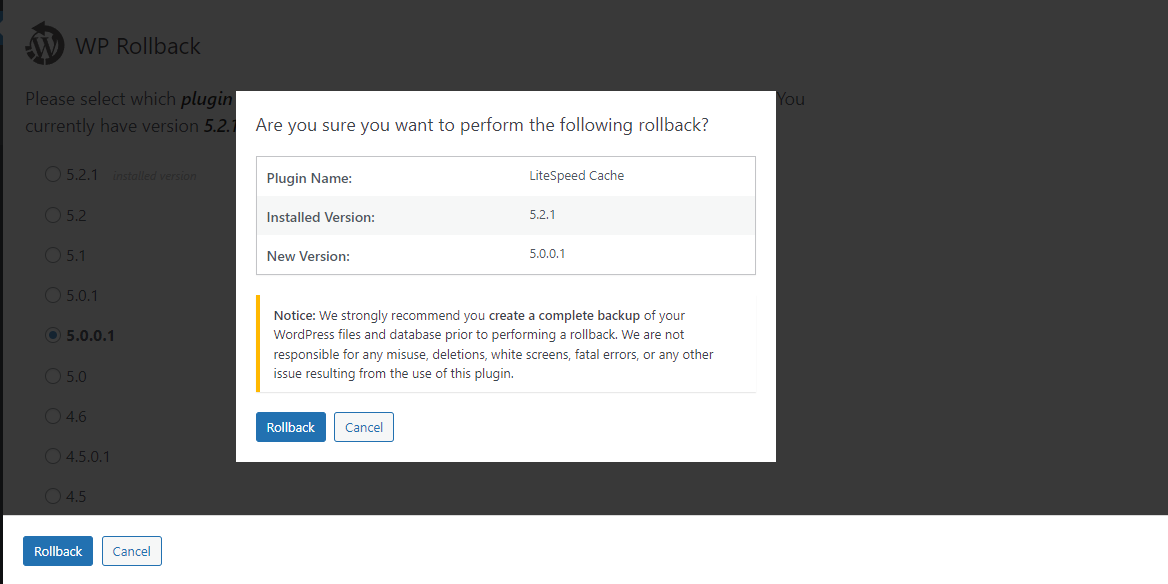Click the WP Rollback logo icon
Screen dimensions: 1168x584
45,45
